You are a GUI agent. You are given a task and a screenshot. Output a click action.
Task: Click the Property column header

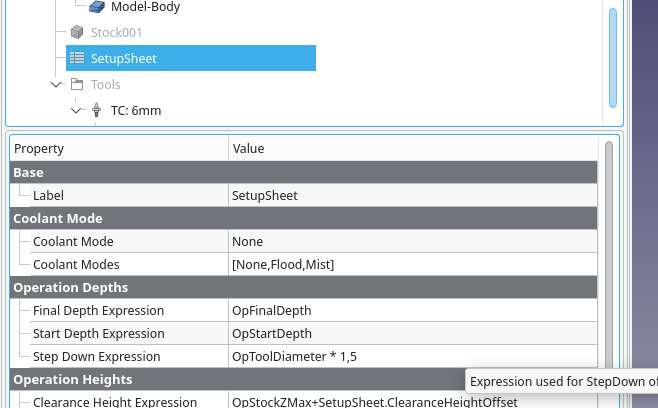(118, 149)
